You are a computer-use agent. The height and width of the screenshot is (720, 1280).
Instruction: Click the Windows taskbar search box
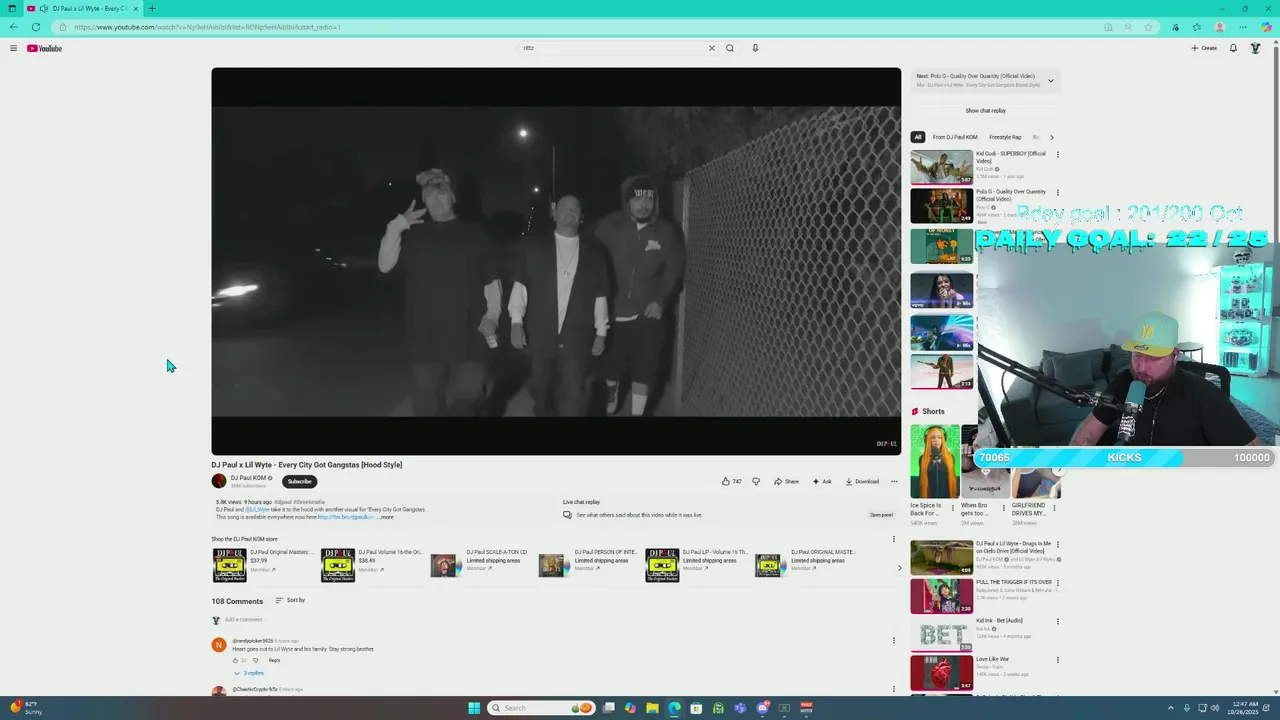click(541, 708)
